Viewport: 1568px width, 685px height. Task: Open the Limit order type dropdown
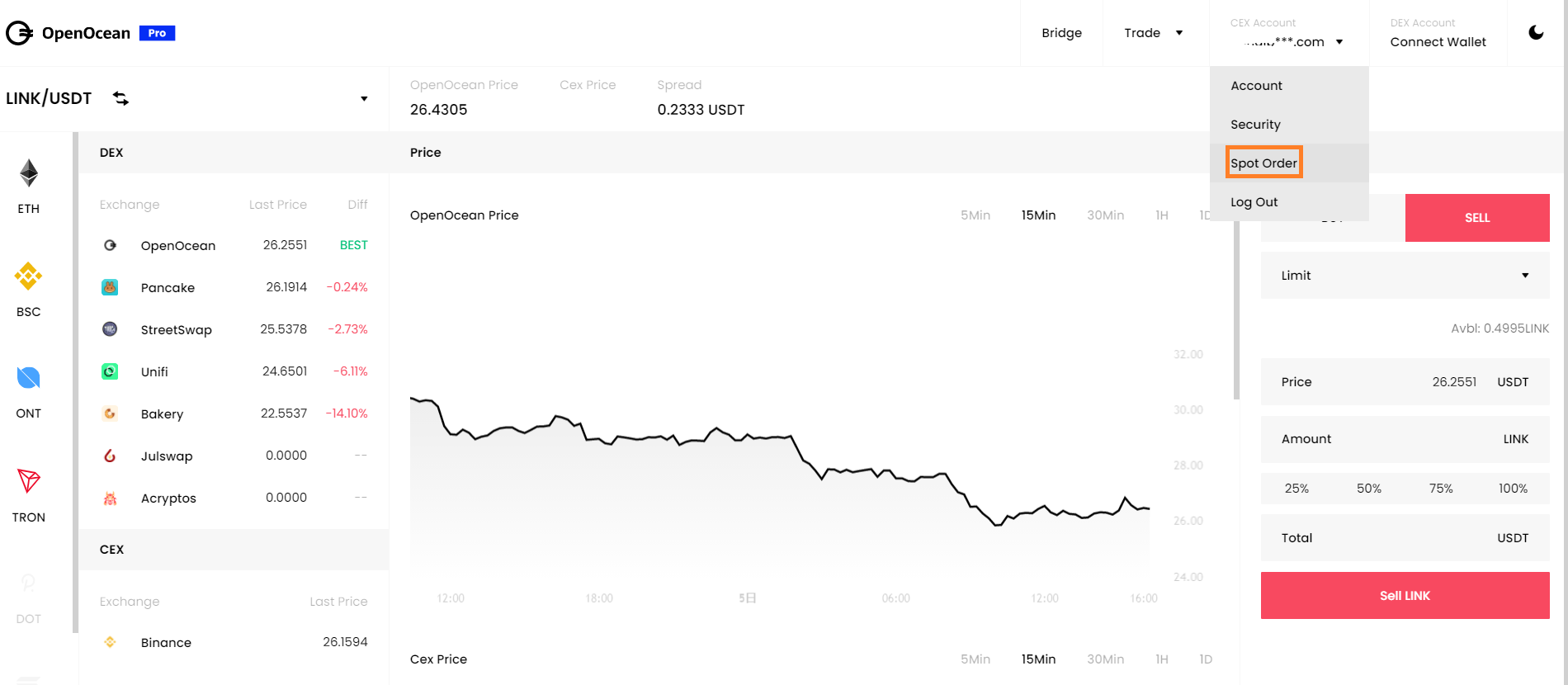click(x=1405, y=276)
